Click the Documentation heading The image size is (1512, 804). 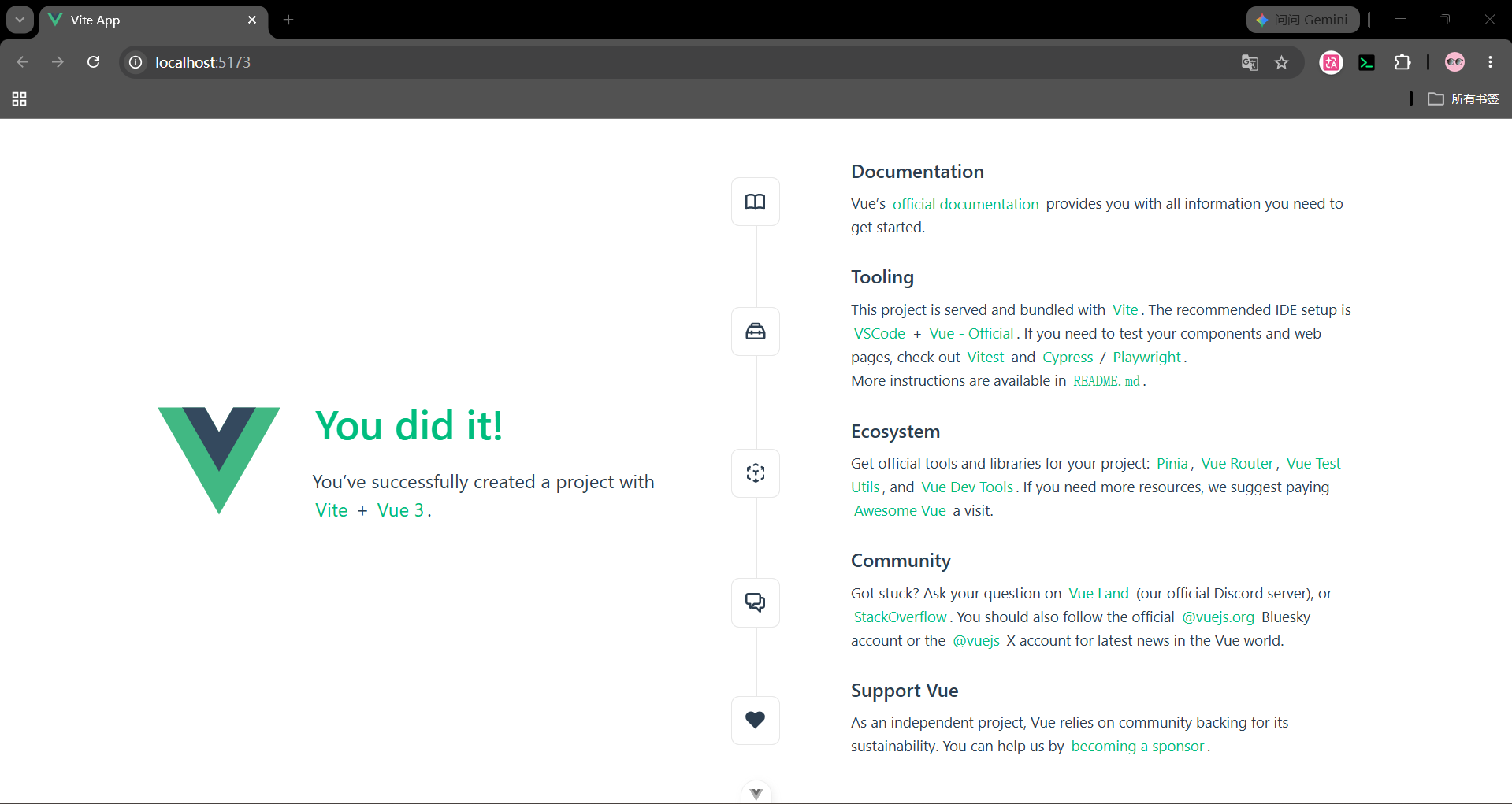pos(917,172)
